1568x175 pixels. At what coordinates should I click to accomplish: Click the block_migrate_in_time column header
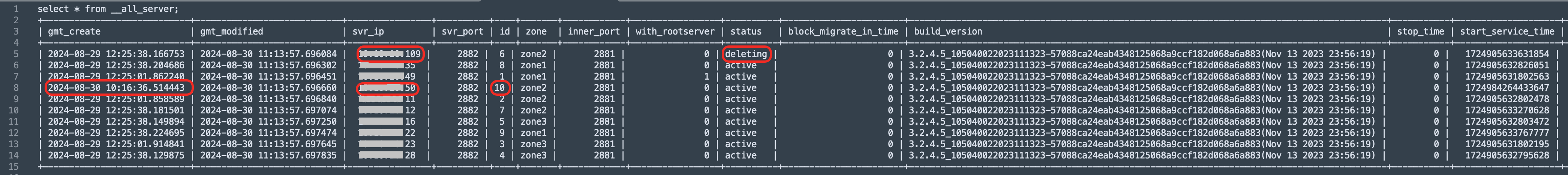[843, 32]
